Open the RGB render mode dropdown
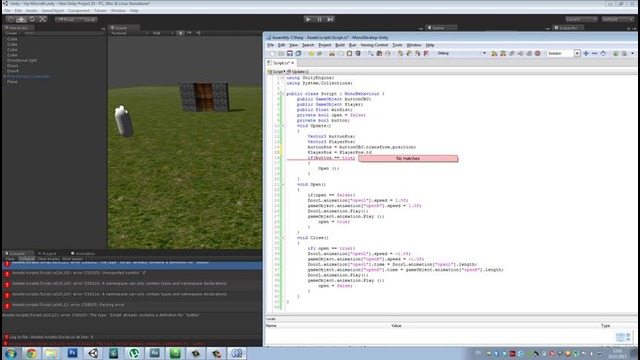The height and width of the screenshot is (360, 640). pos(162,33)
